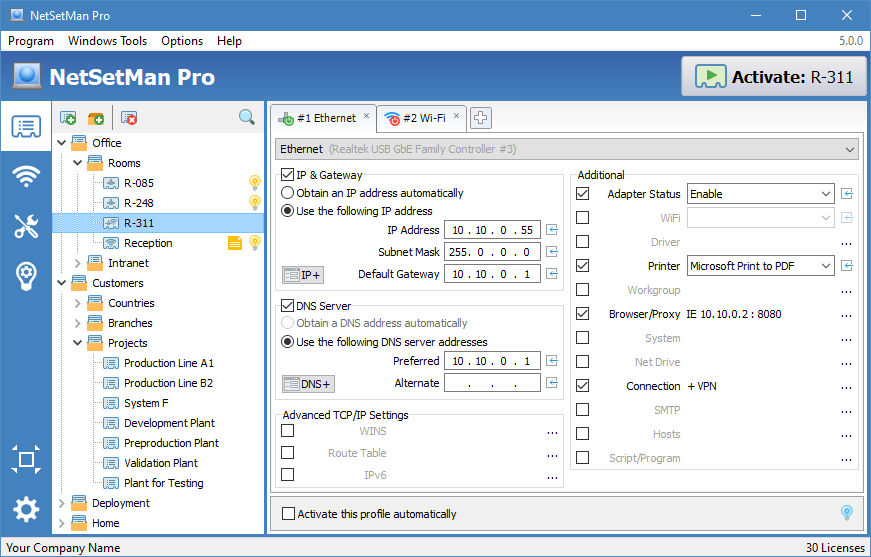The width and height of the screenshot is (871, 557).
Task: Open profile search magnifier
Action: 247,117
